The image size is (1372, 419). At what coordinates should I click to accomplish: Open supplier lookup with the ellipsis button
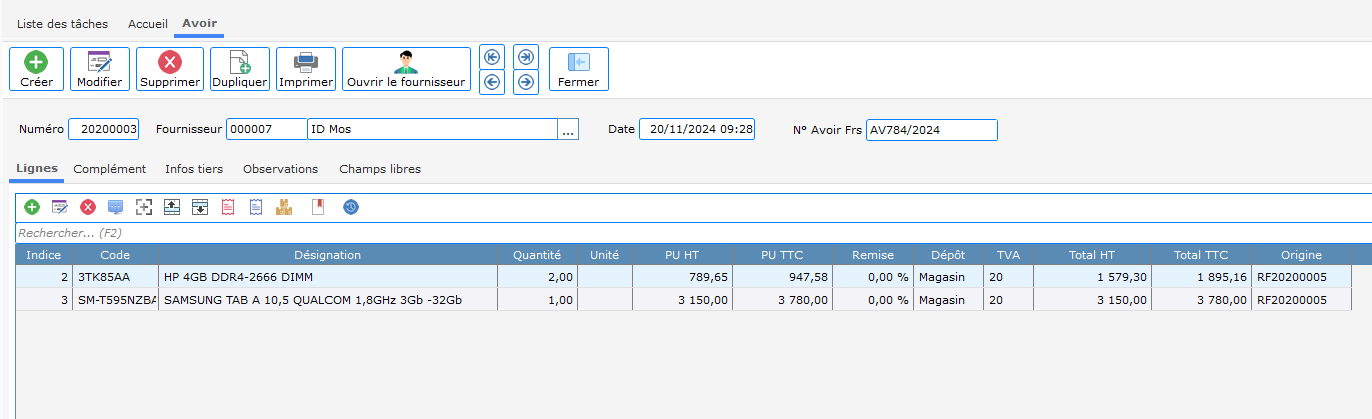tap(569, 129)
